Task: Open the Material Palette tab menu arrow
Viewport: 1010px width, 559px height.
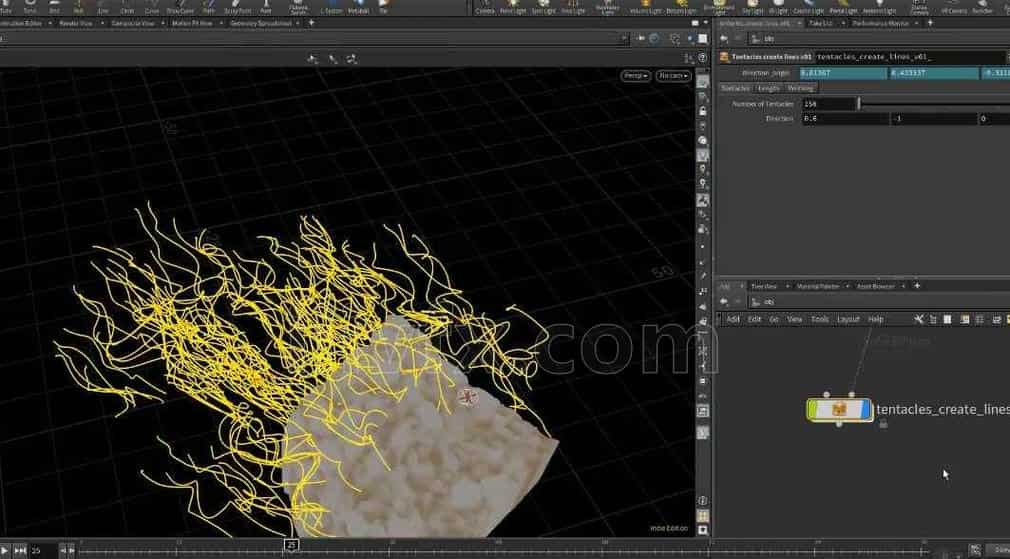Action: tap(847, 286)
